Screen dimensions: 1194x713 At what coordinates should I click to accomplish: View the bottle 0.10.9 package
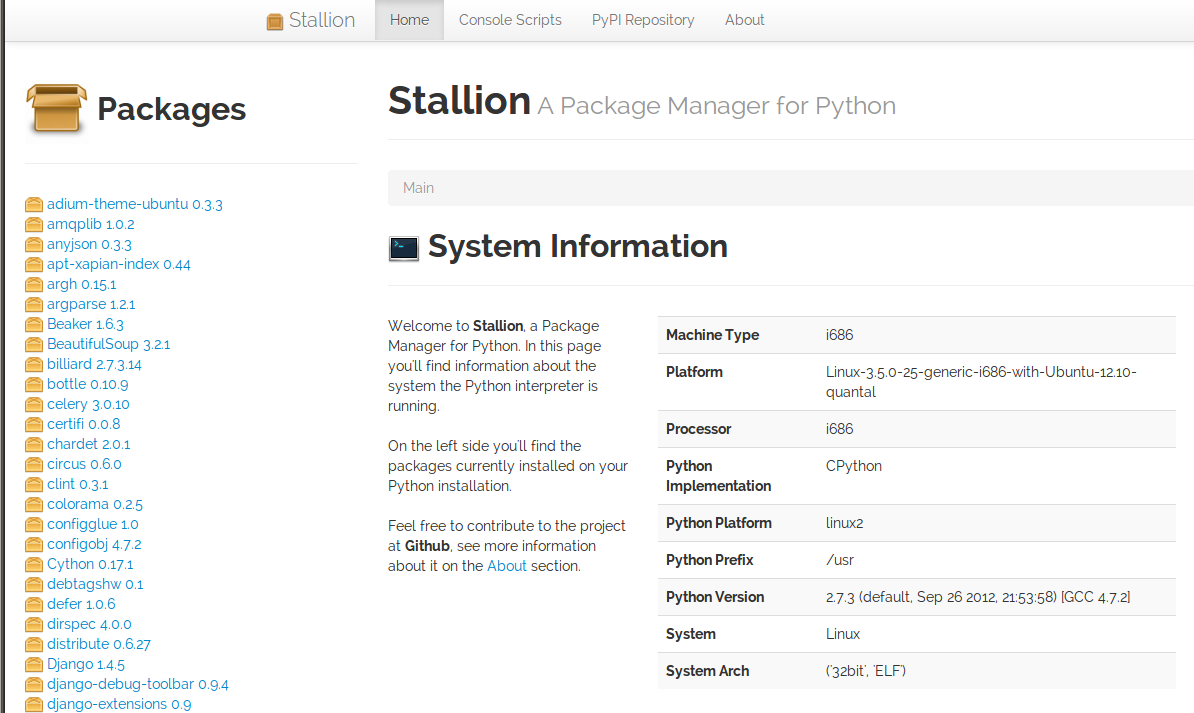click(x=87, y=384)
